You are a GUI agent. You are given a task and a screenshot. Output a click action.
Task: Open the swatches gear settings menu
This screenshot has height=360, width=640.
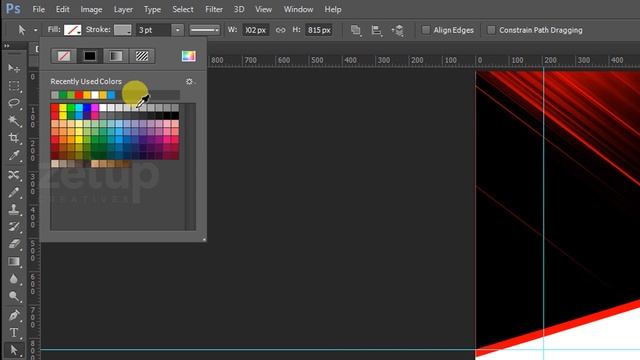(189, 82)
